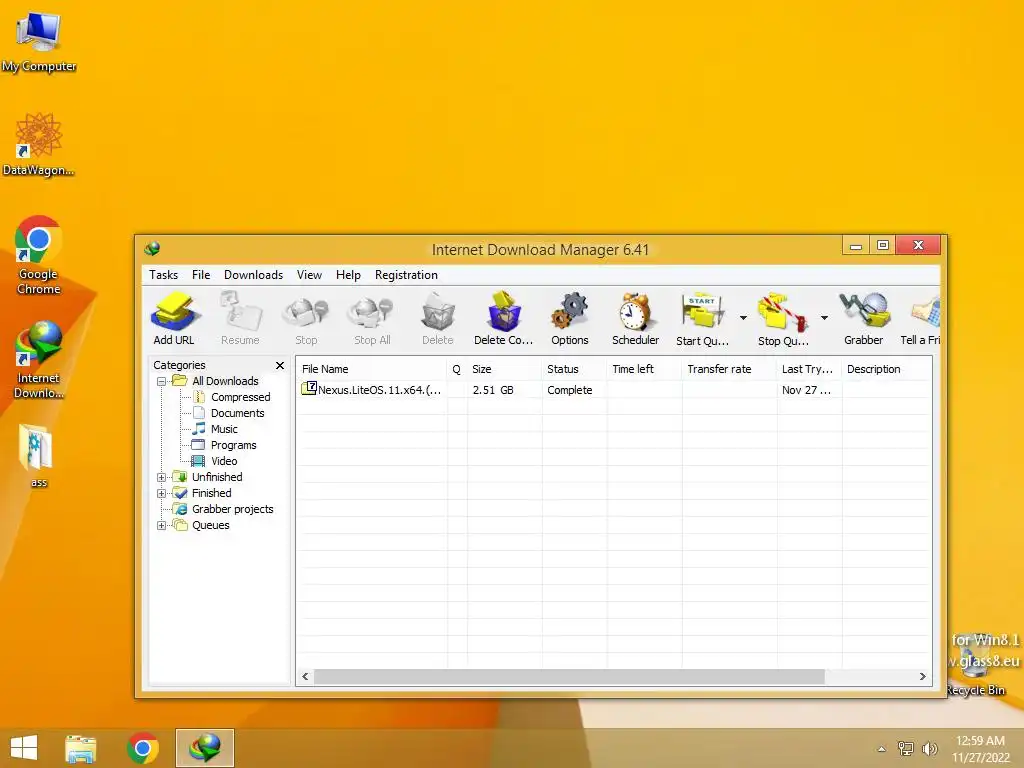Open the Scheduler clock icon

pos(635,319)
